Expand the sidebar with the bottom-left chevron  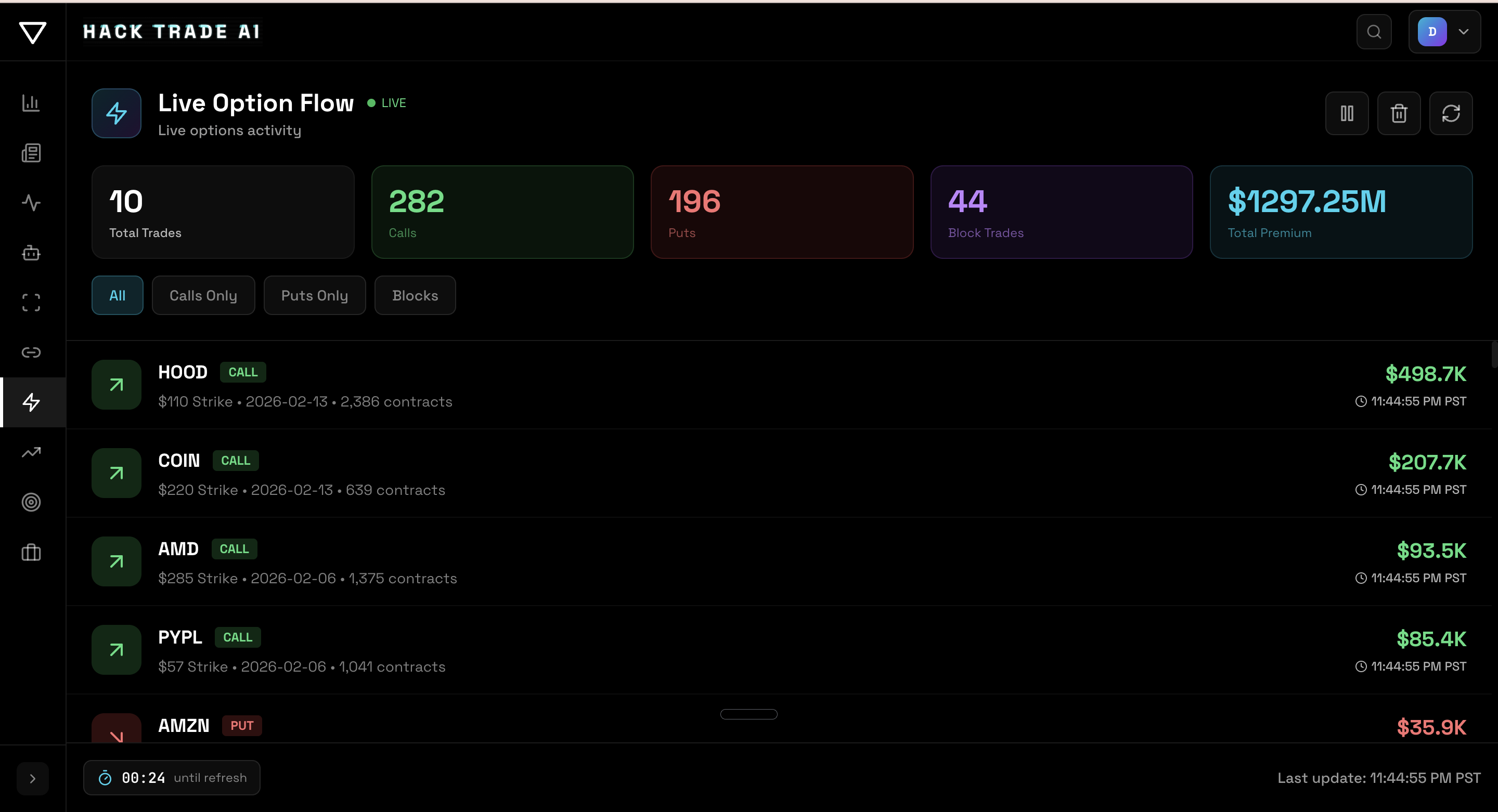pos(33,778)
